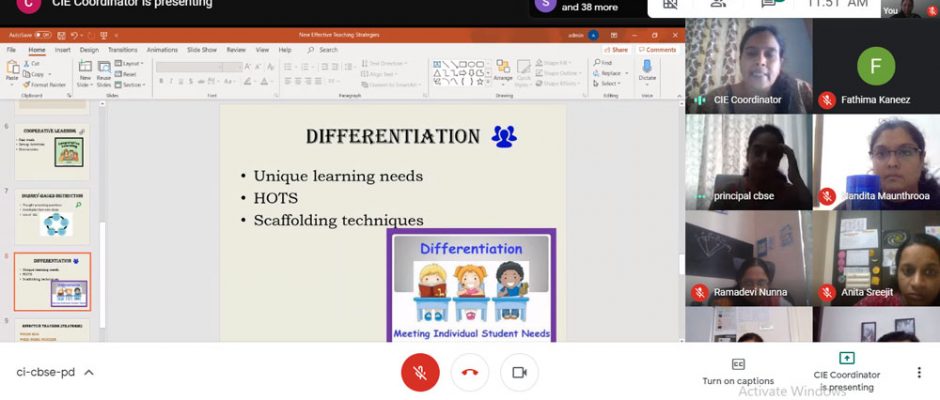Click the Reuse Slides icon

coord(104,67)
